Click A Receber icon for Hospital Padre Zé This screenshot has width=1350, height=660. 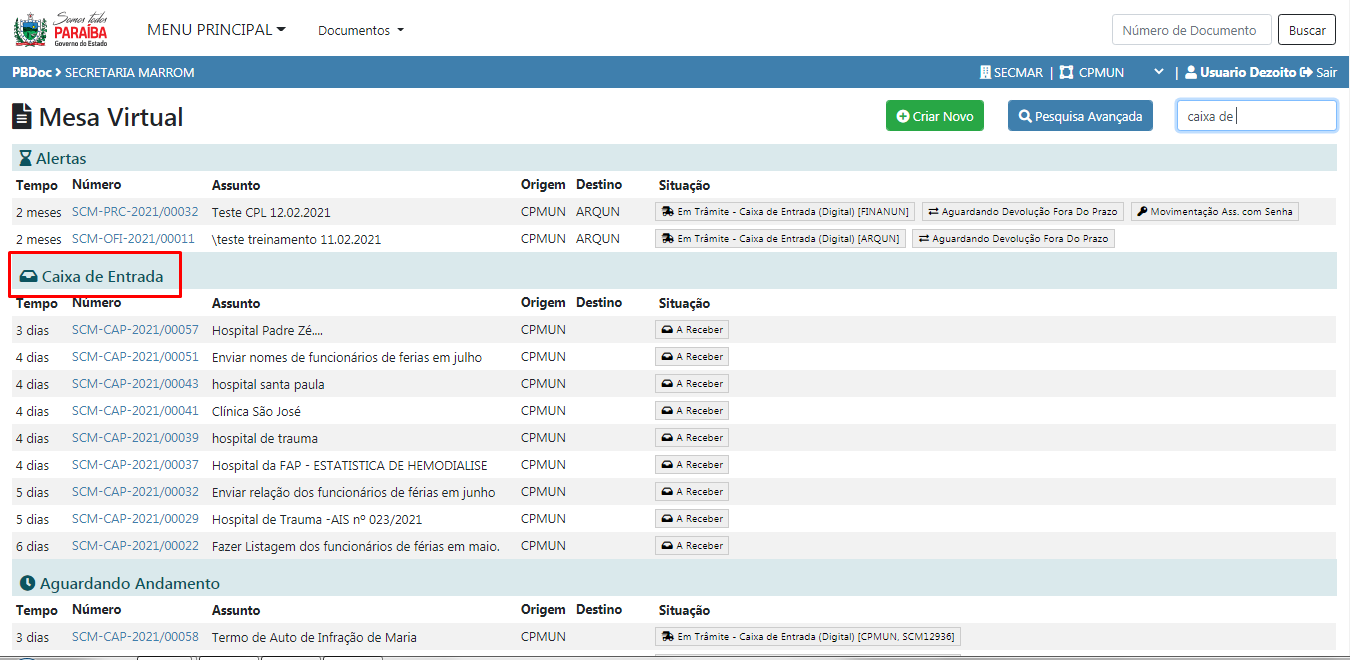tap(666, 330)
